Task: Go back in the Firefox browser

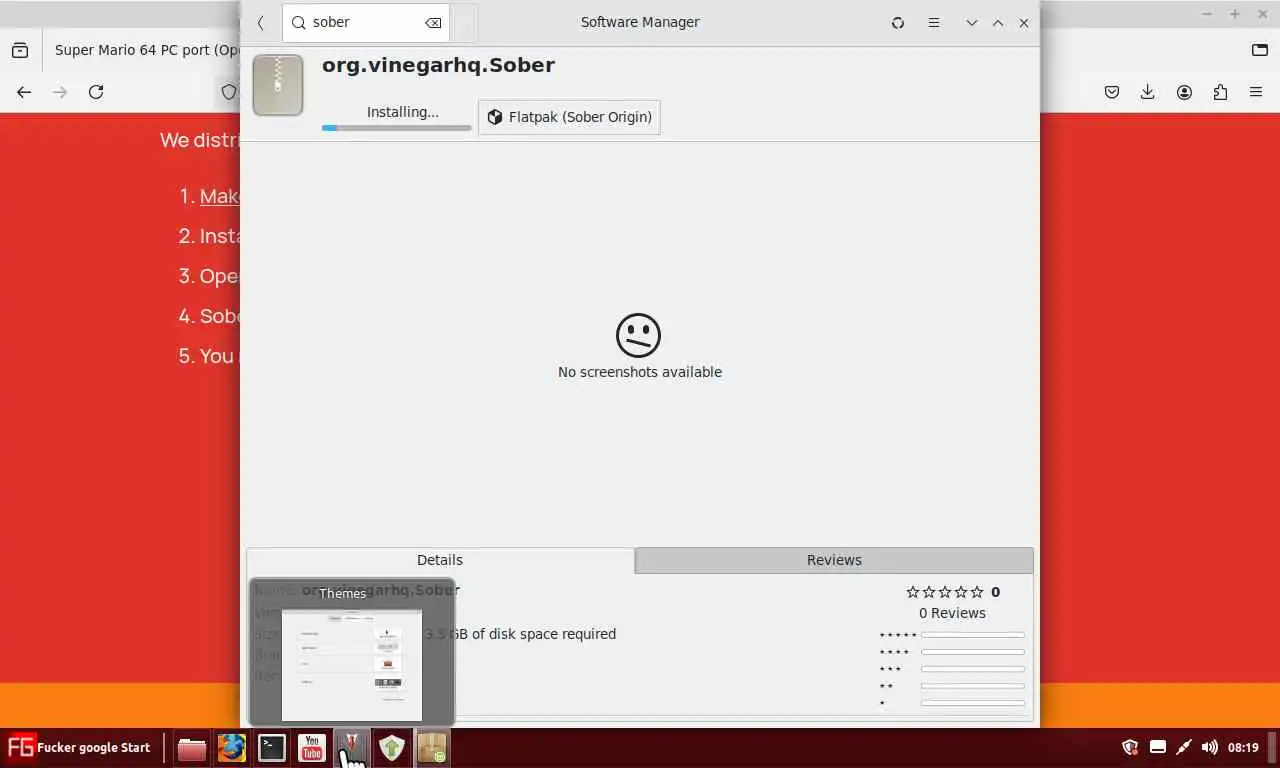Action: [x=24, y=92]
